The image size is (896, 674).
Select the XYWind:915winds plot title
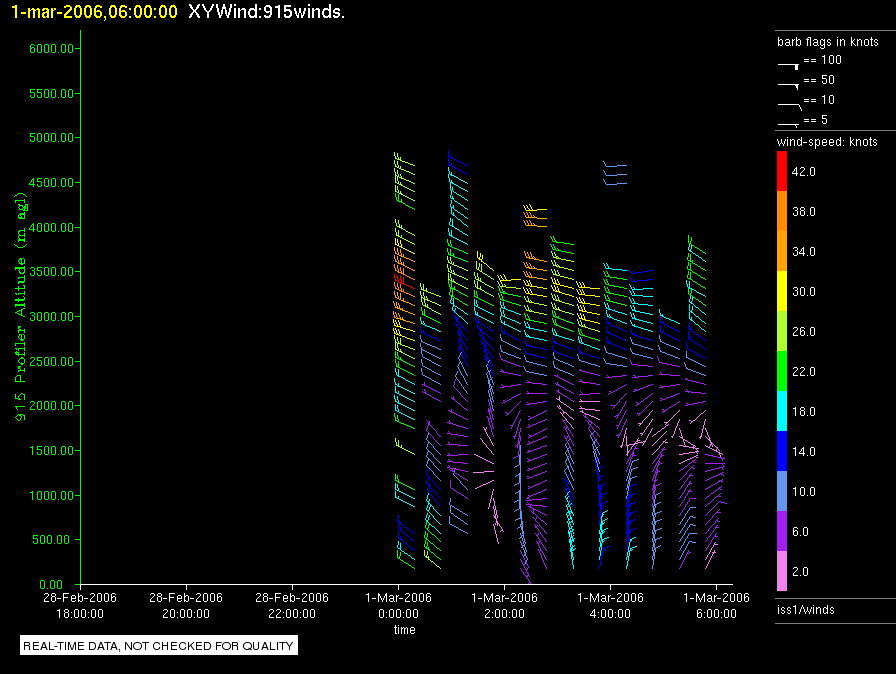pos(266,12)
